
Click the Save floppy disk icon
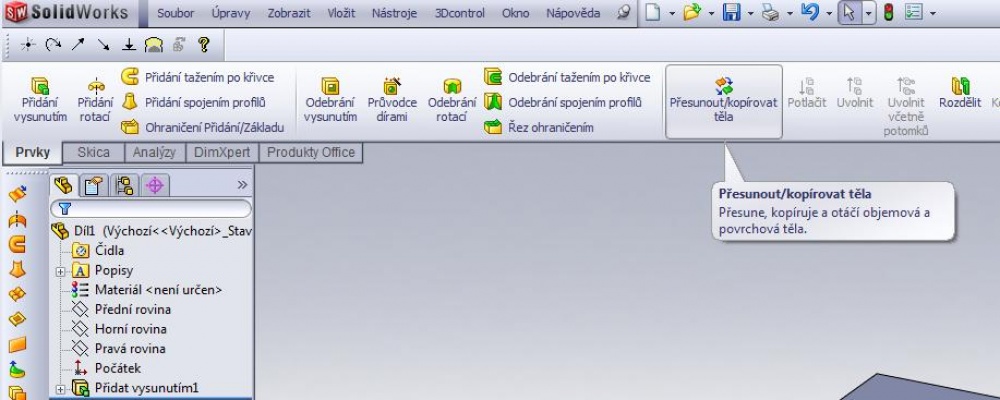pyautogui.click(x=732, y=12)
